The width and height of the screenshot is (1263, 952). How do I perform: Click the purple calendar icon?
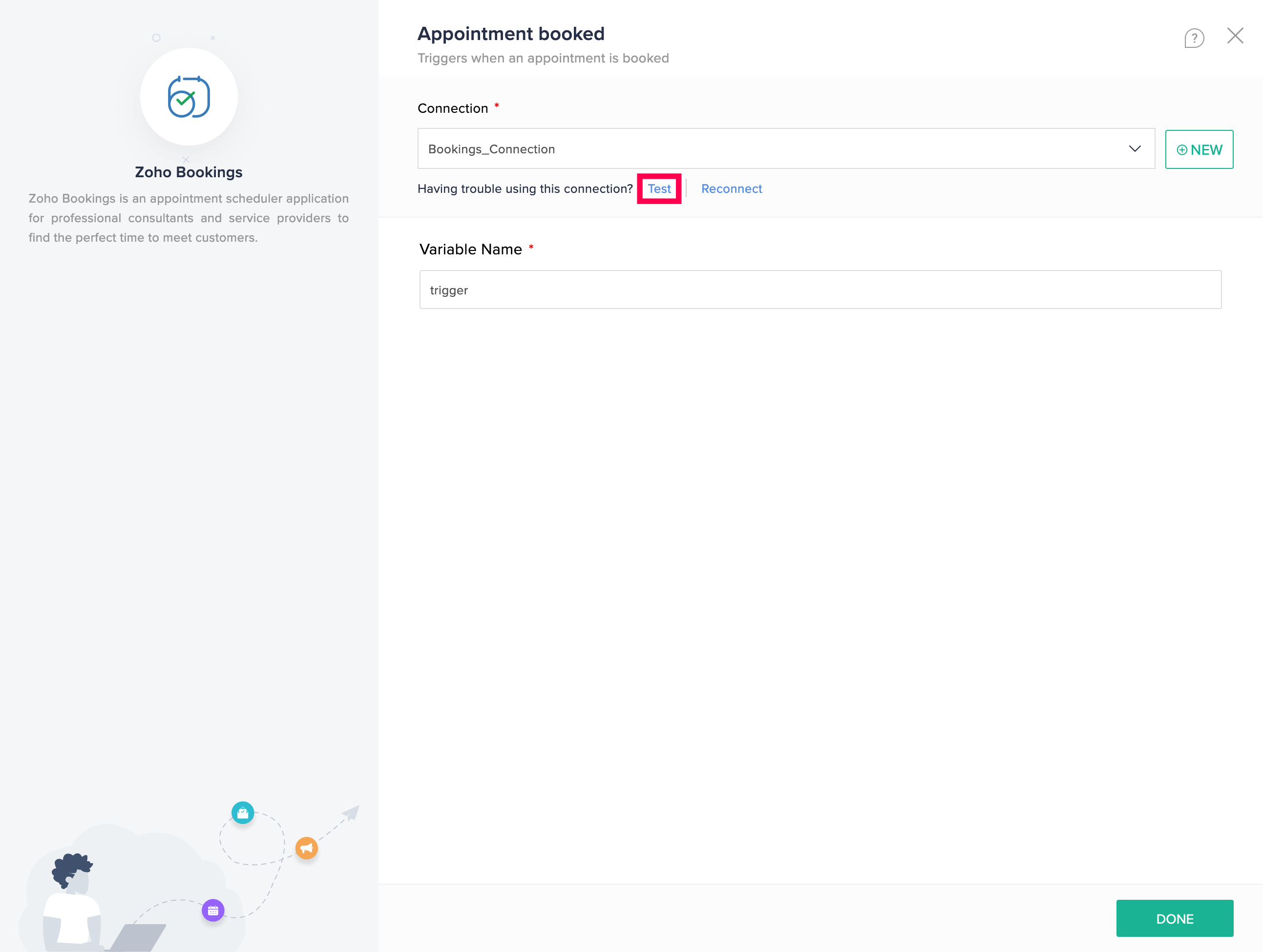point(213,911)
